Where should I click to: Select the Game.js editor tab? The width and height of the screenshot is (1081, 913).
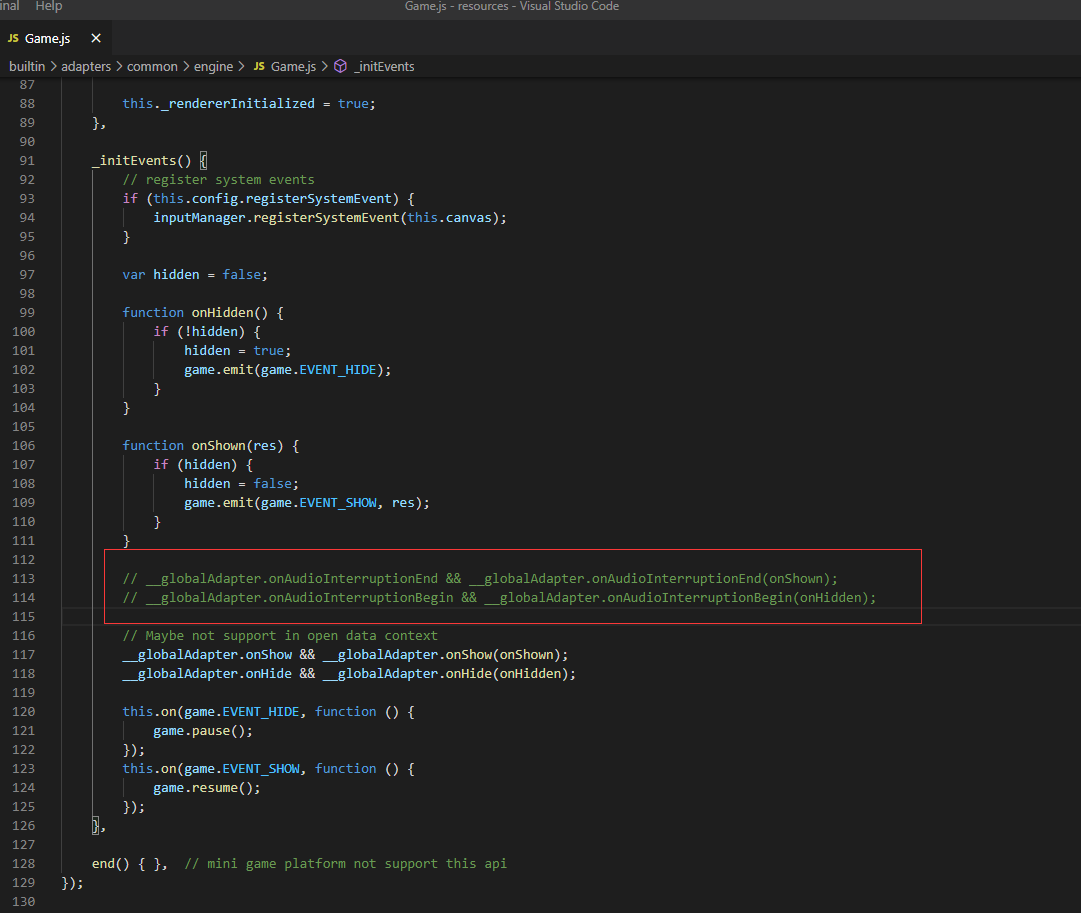pos(55,39)
